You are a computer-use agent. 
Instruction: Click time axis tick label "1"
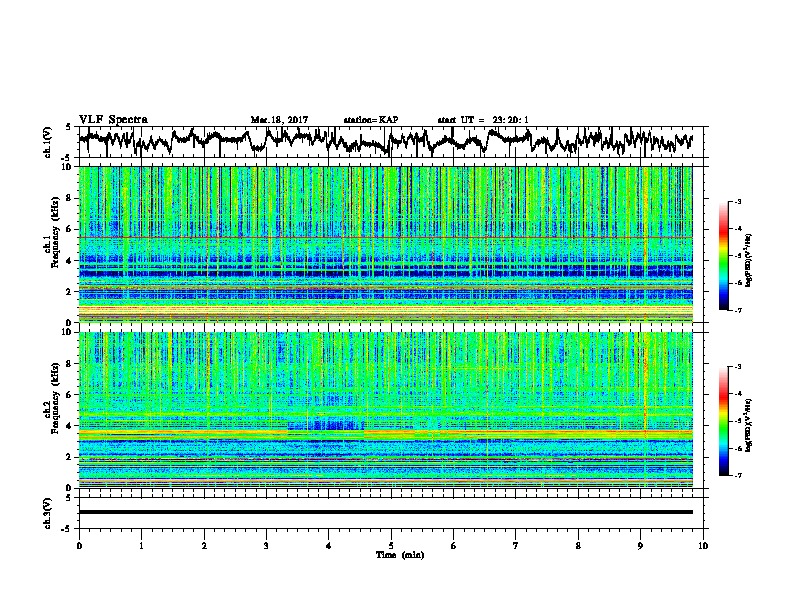(141, 546)
